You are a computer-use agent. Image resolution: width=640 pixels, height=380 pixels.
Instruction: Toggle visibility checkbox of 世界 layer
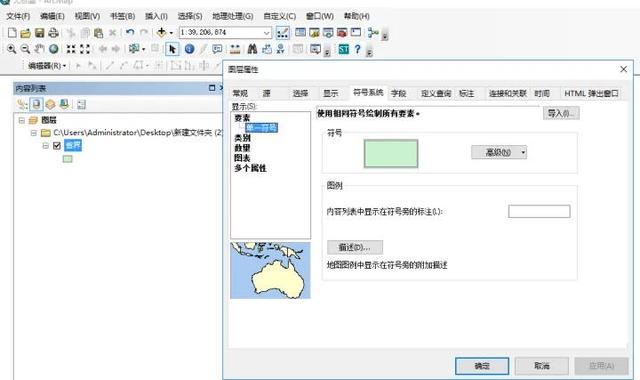(x=57, y=145)
